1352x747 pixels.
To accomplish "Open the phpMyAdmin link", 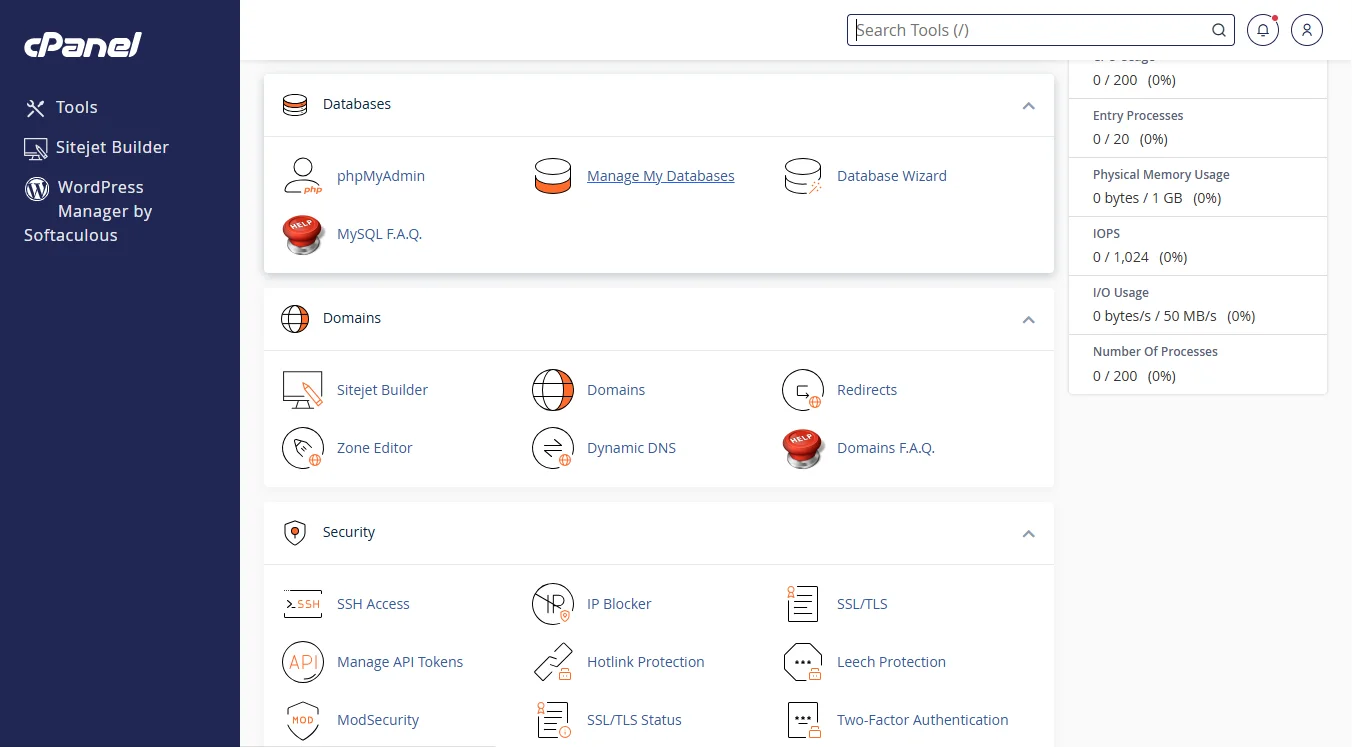I will [x=381, y=176].
